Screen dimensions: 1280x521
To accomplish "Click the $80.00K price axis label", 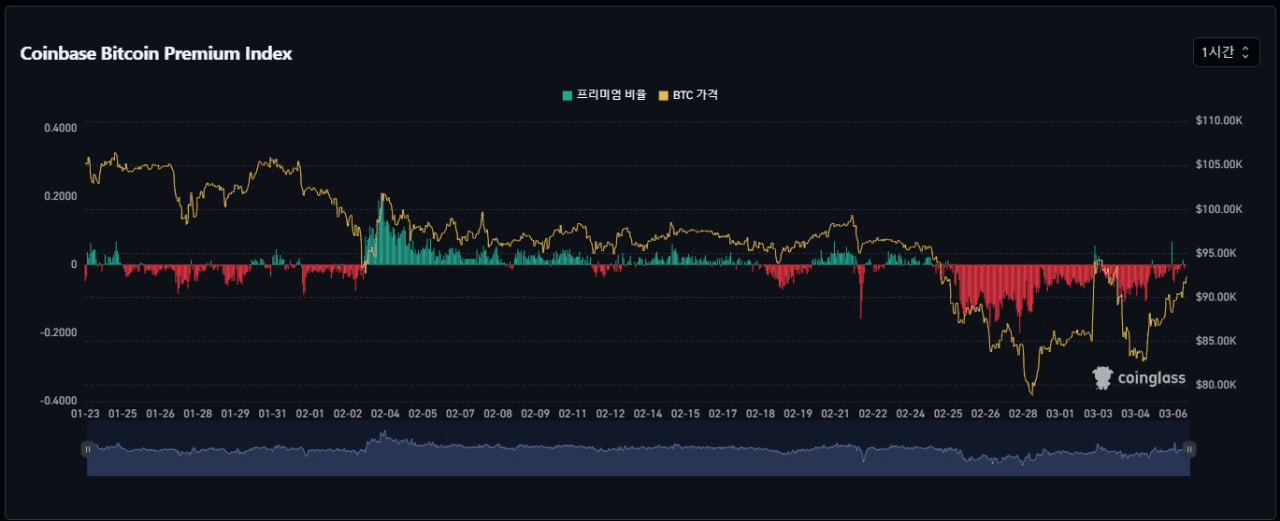I will click(x=1216, y=385).
